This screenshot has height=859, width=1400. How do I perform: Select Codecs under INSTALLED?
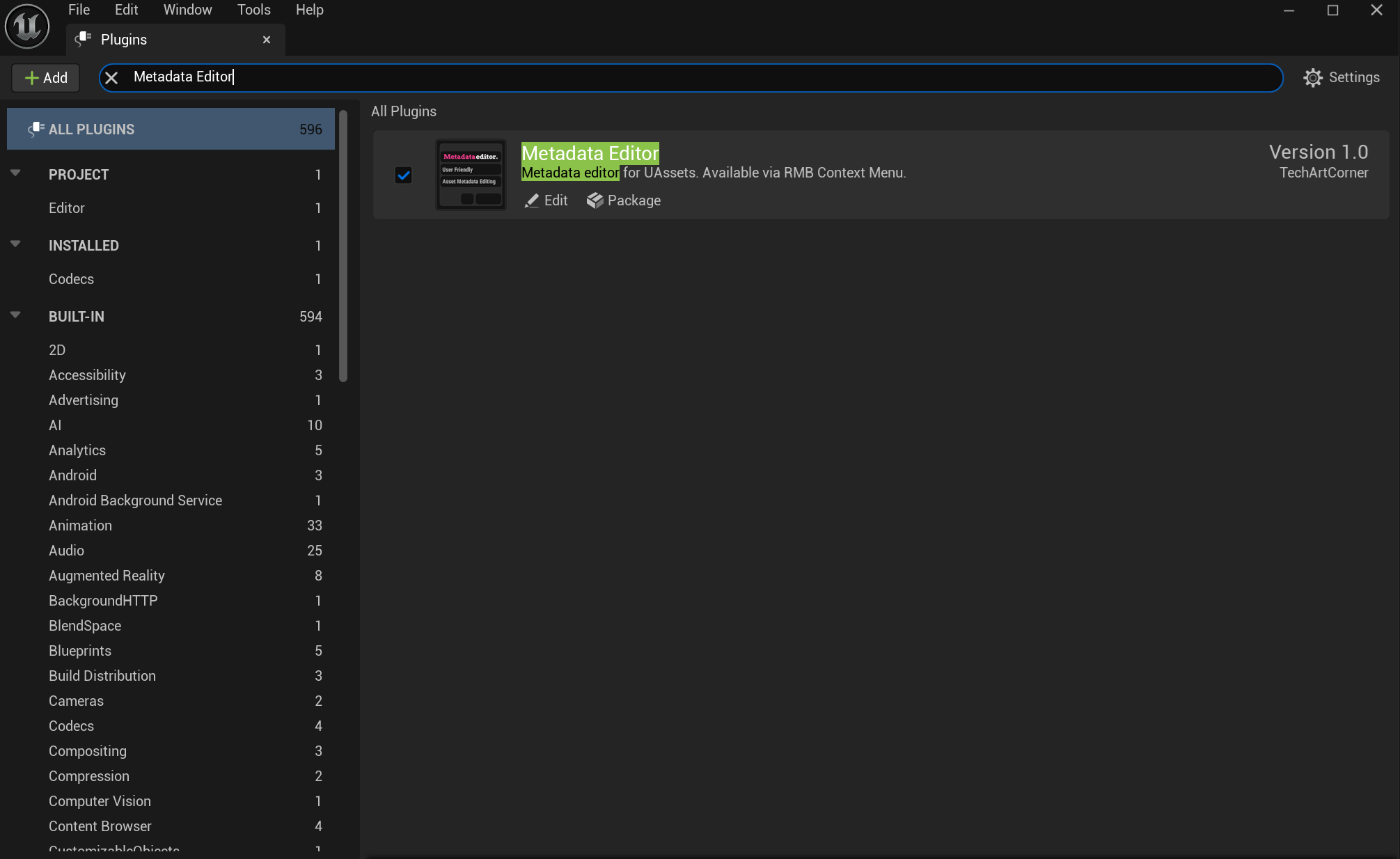tap(171, 279)
